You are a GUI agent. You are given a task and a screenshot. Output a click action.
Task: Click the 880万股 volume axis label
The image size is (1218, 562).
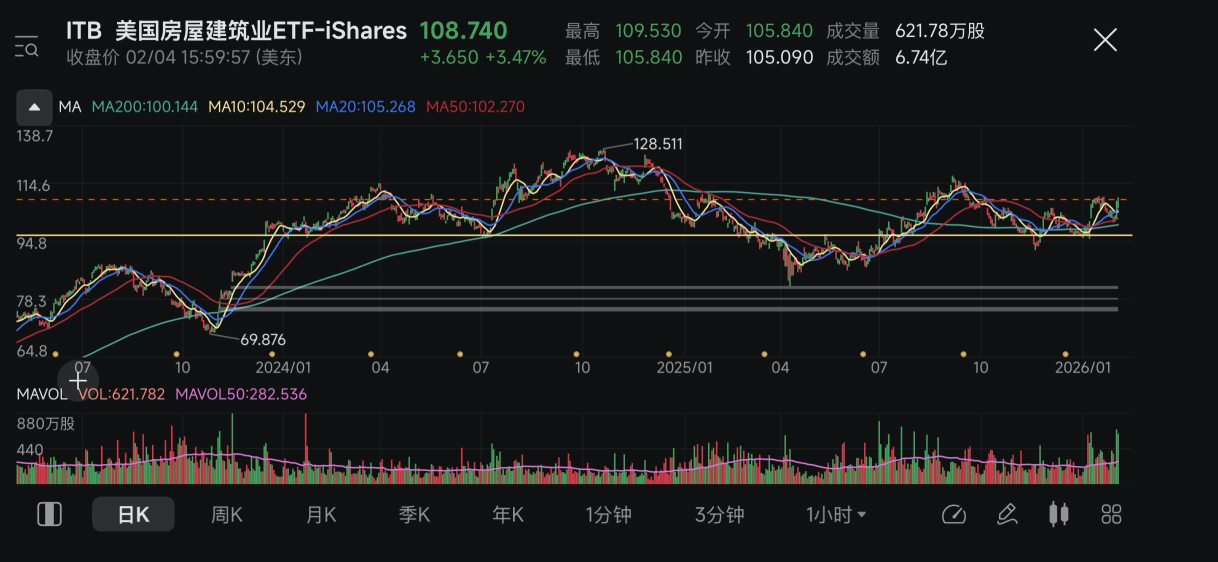coord(46,423)
